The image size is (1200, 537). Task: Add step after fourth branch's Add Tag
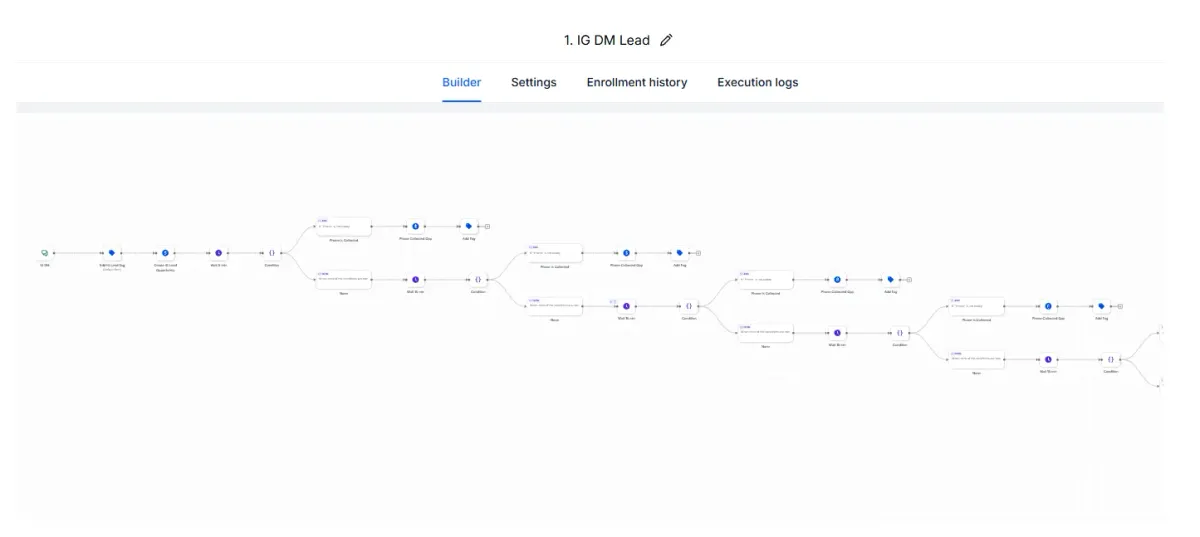1120,306
